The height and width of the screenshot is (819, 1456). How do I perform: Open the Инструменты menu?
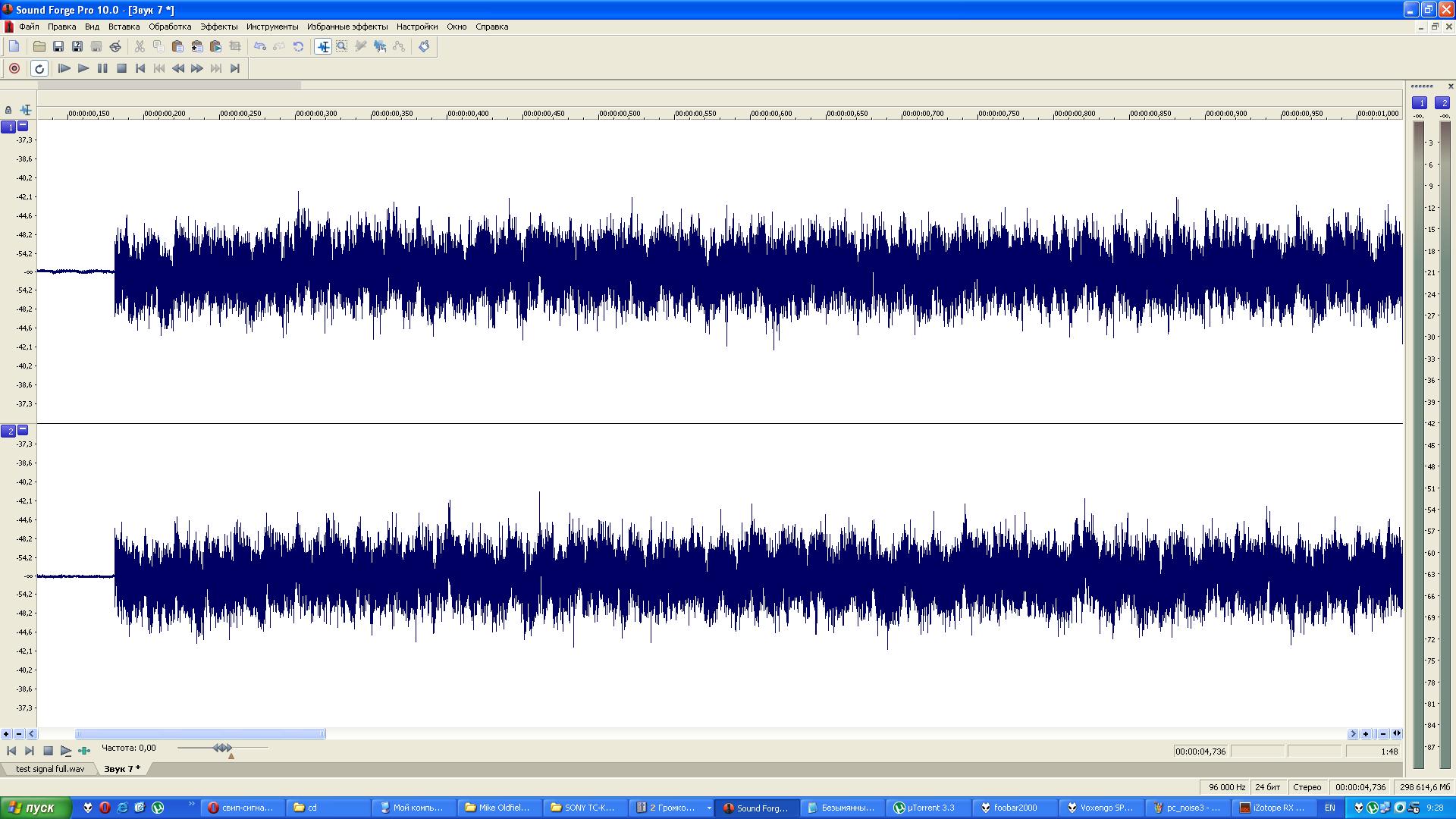(x=272, y=27)
